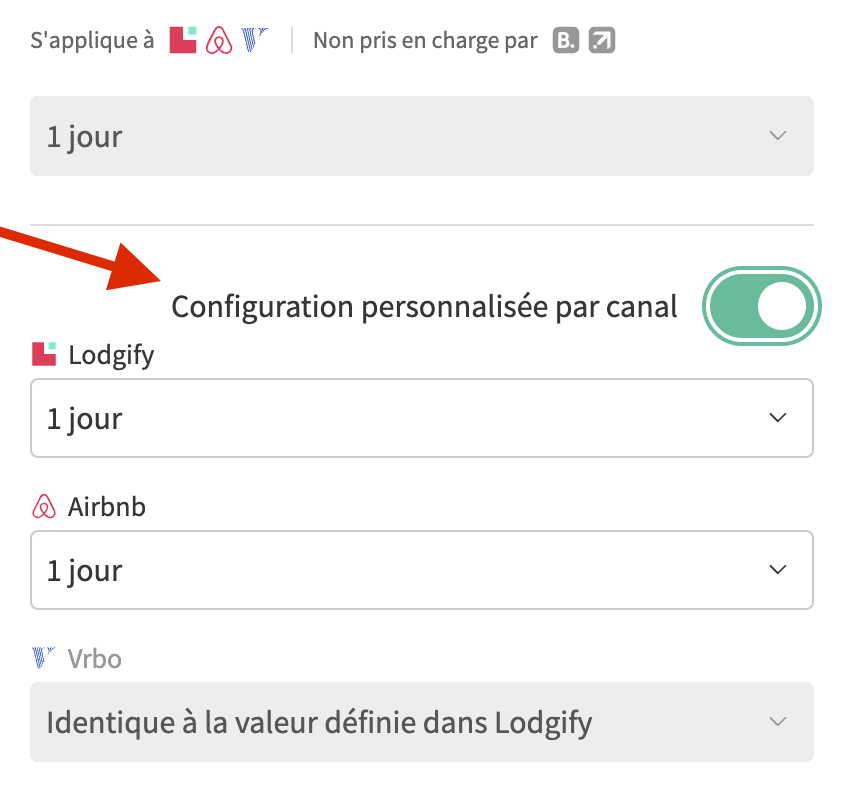Image resolution: width=862 pixels, height=796 pixels.
Task: Click the "Configuration personnalisée par canal" label
Action: [x=424, y=306]
